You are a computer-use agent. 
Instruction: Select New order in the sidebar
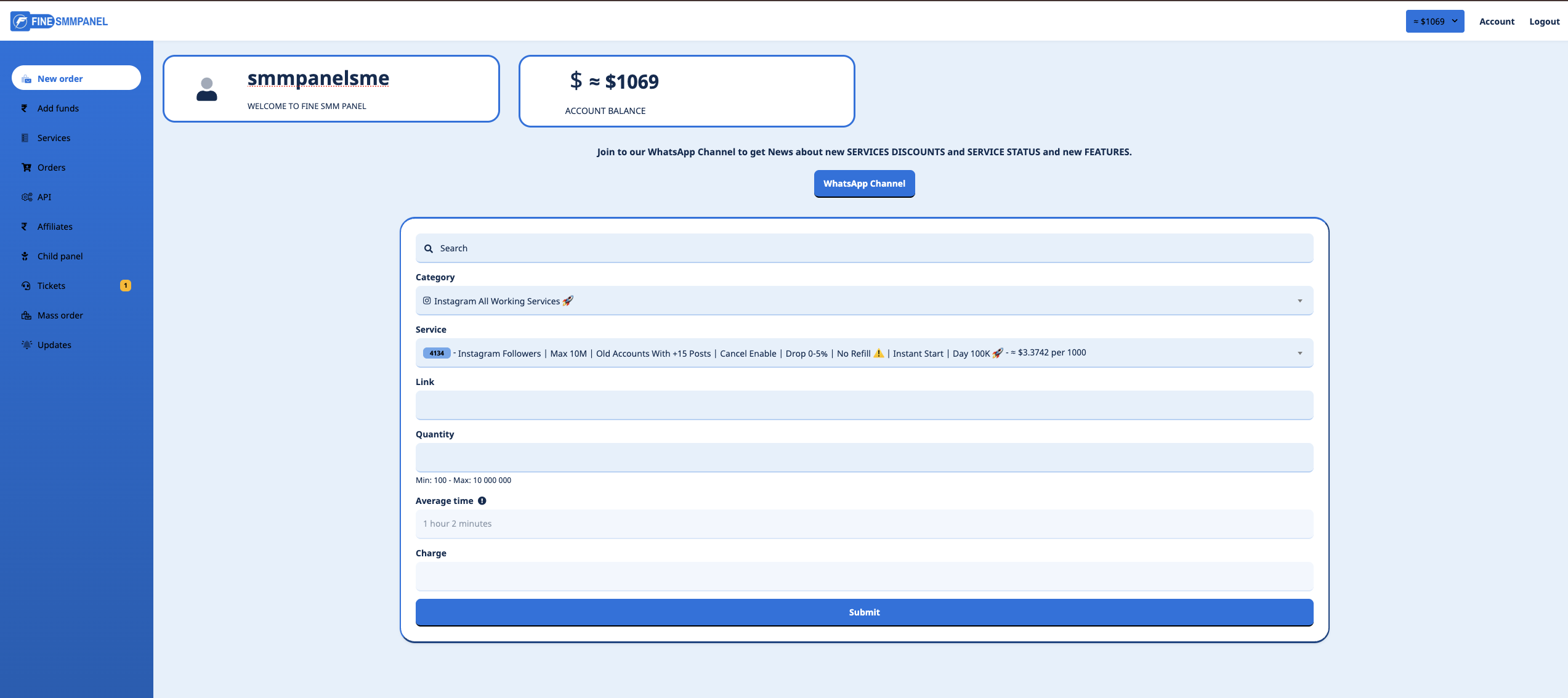point(76,78)
